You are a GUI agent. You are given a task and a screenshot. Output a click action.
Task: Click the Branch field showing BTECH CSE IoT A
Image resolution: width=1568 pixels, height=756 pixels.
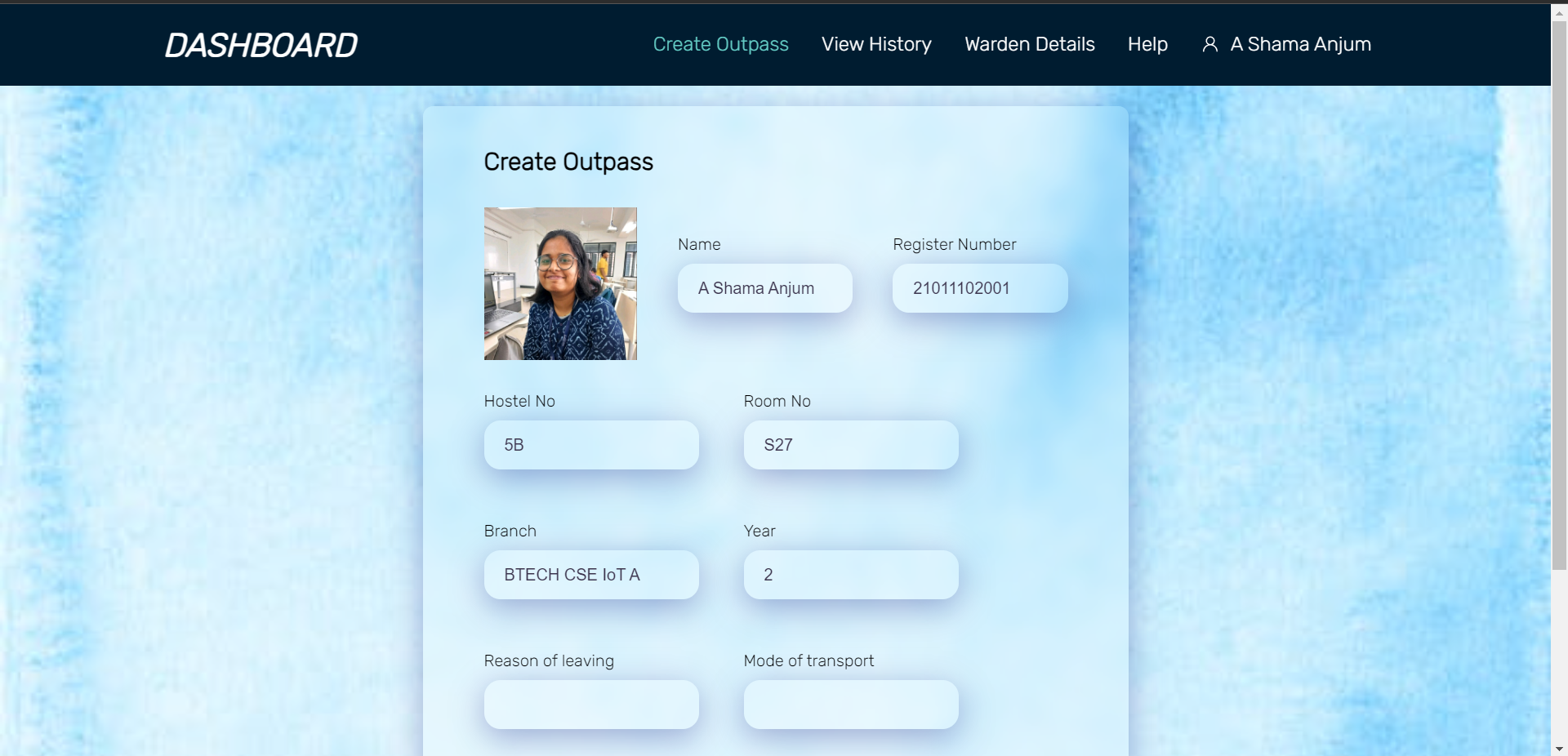click(x=590, y=575)
